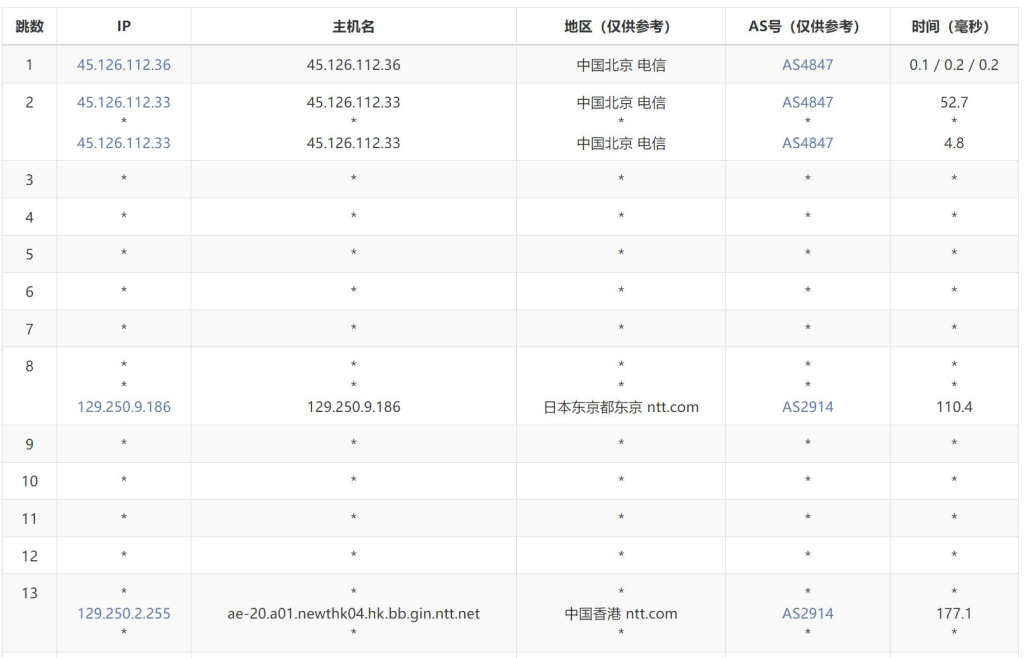
Task: Select hop number 2
Action: tap(29, 102)
